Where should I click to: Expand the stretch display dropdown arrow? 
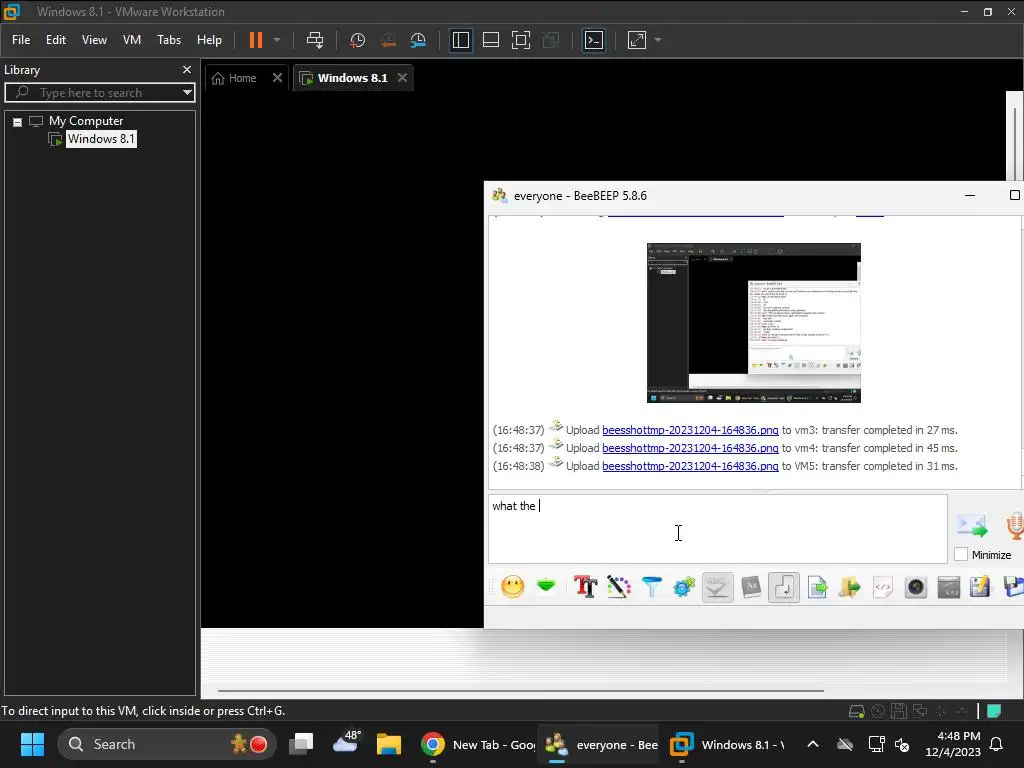(x=658, y=40)
